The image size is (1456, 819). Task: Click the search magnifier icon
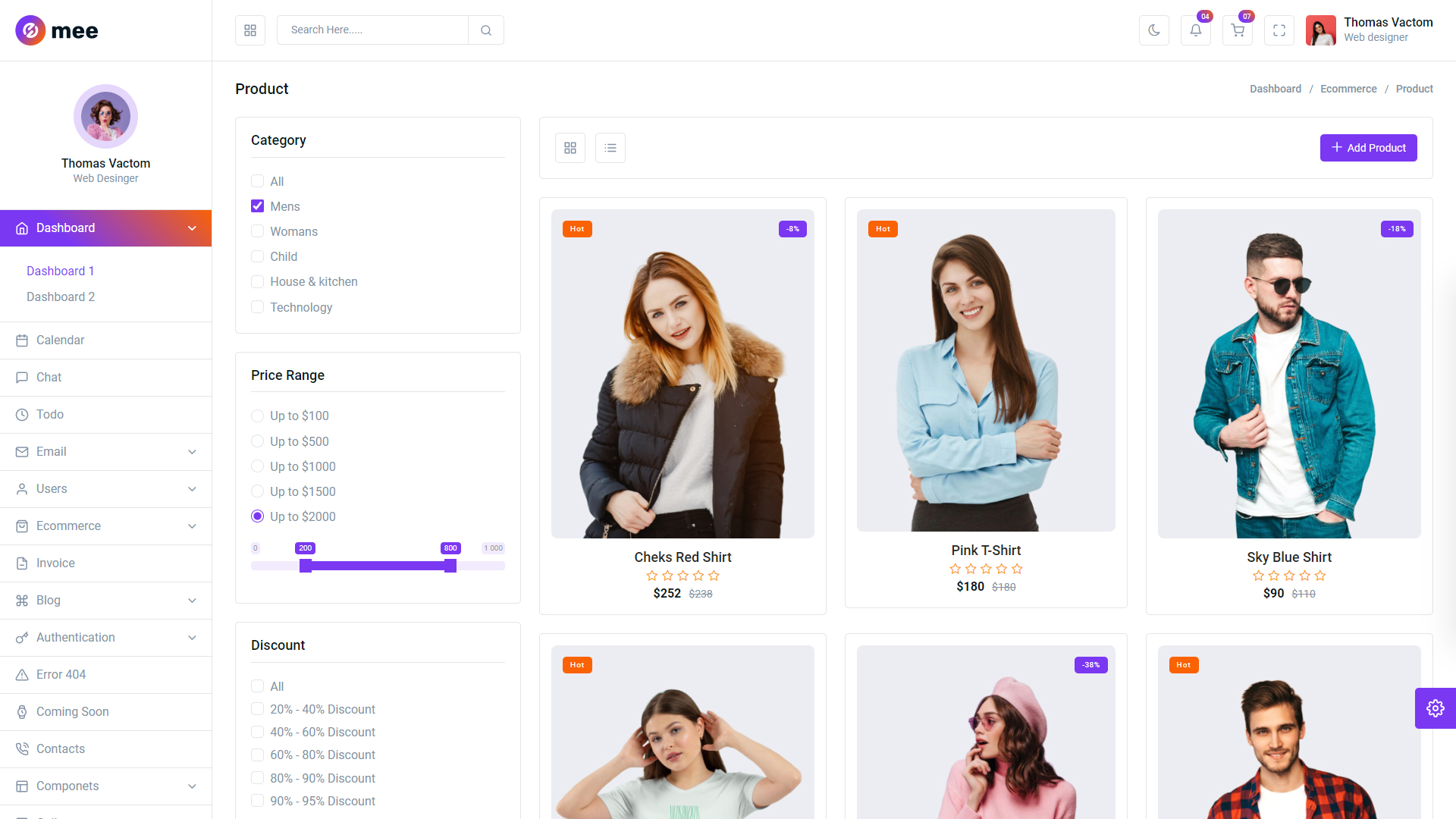tap(486, 30)
